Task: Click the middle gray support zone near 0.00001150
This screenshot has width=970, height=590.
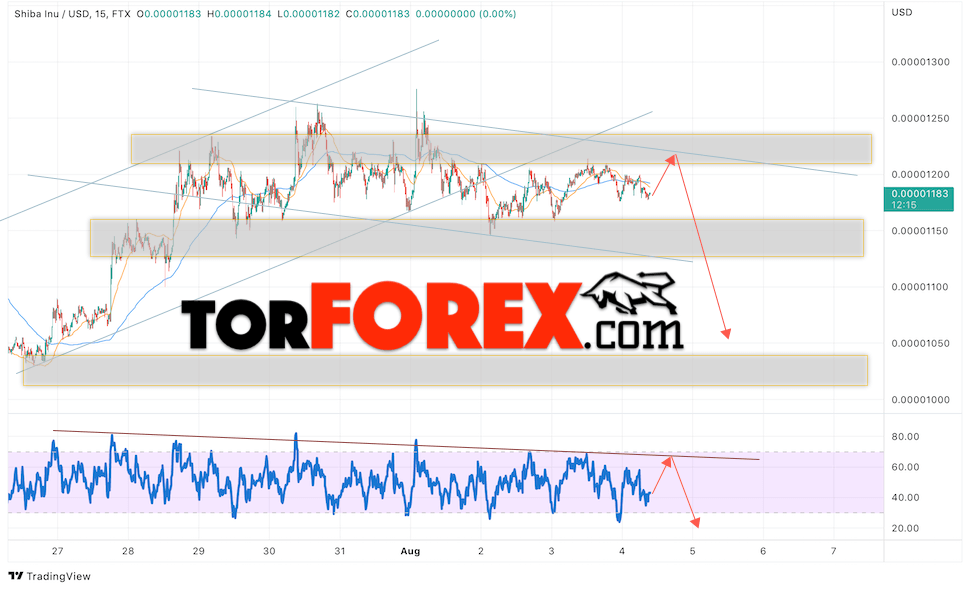Action: coord(477,237)
